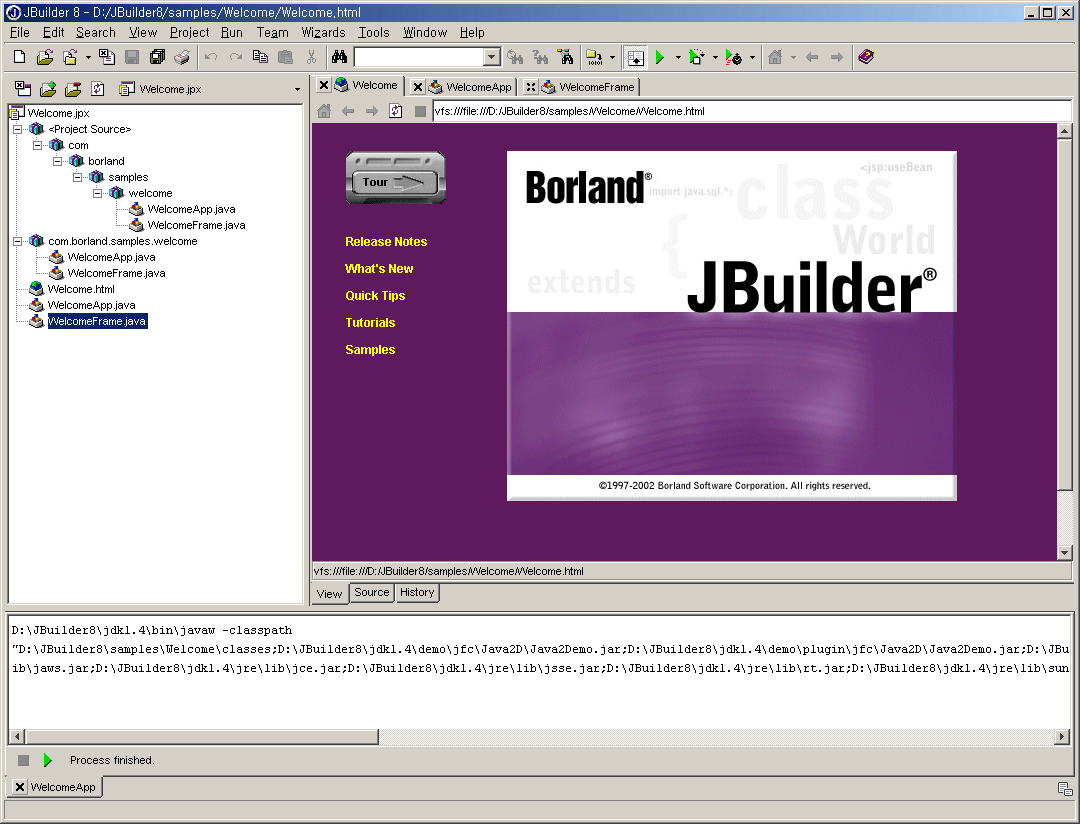This screenshot has height=824, width=1080.
Task: Open the Welcome.jpx project dropdown
Action: tap(297, 90)
